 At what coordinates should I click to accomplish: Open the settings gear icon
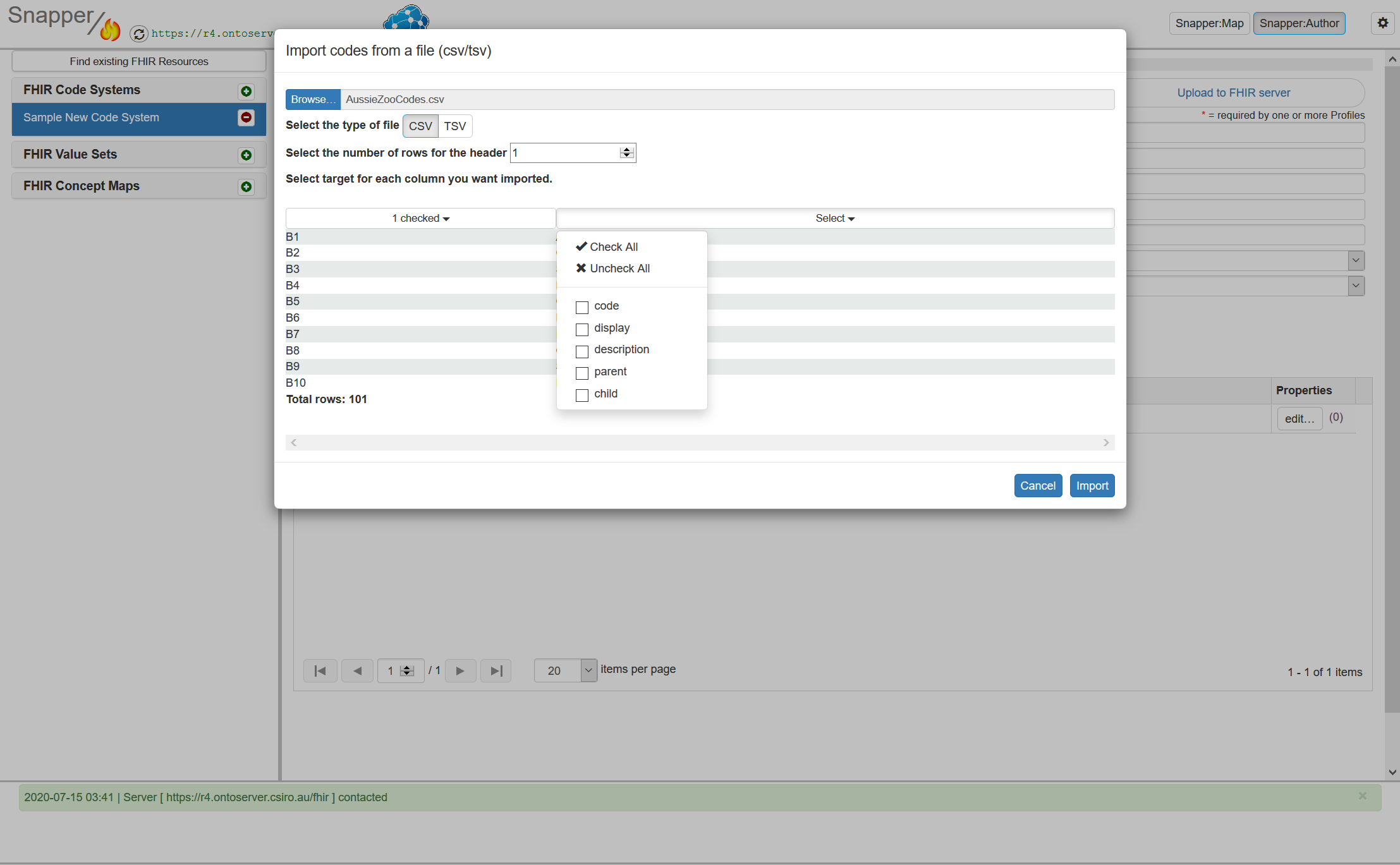pyautogui.click(x=1383, y=23)
